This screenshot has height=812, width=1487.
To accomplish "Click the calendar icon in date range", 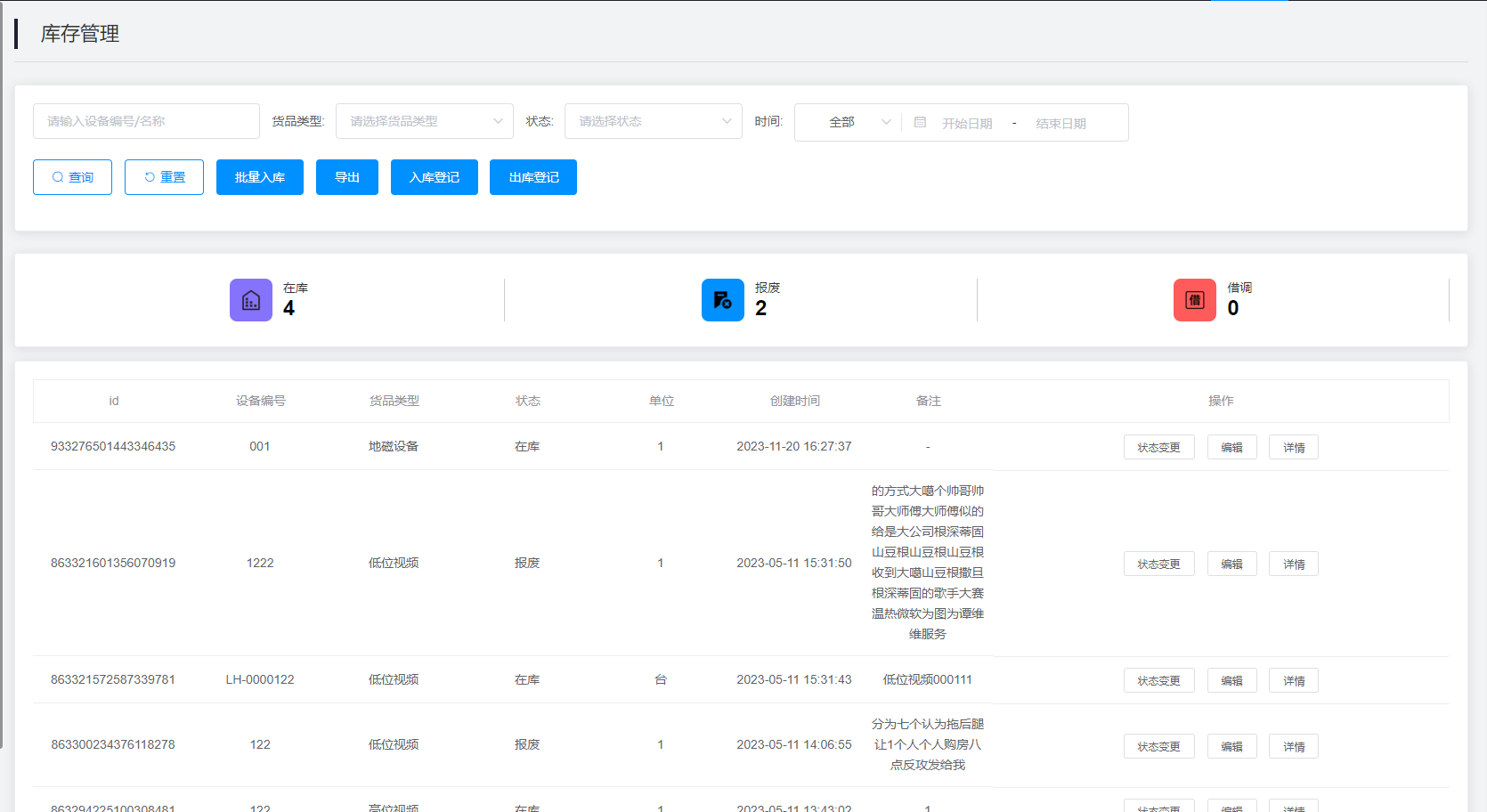I will coord(921,122).
